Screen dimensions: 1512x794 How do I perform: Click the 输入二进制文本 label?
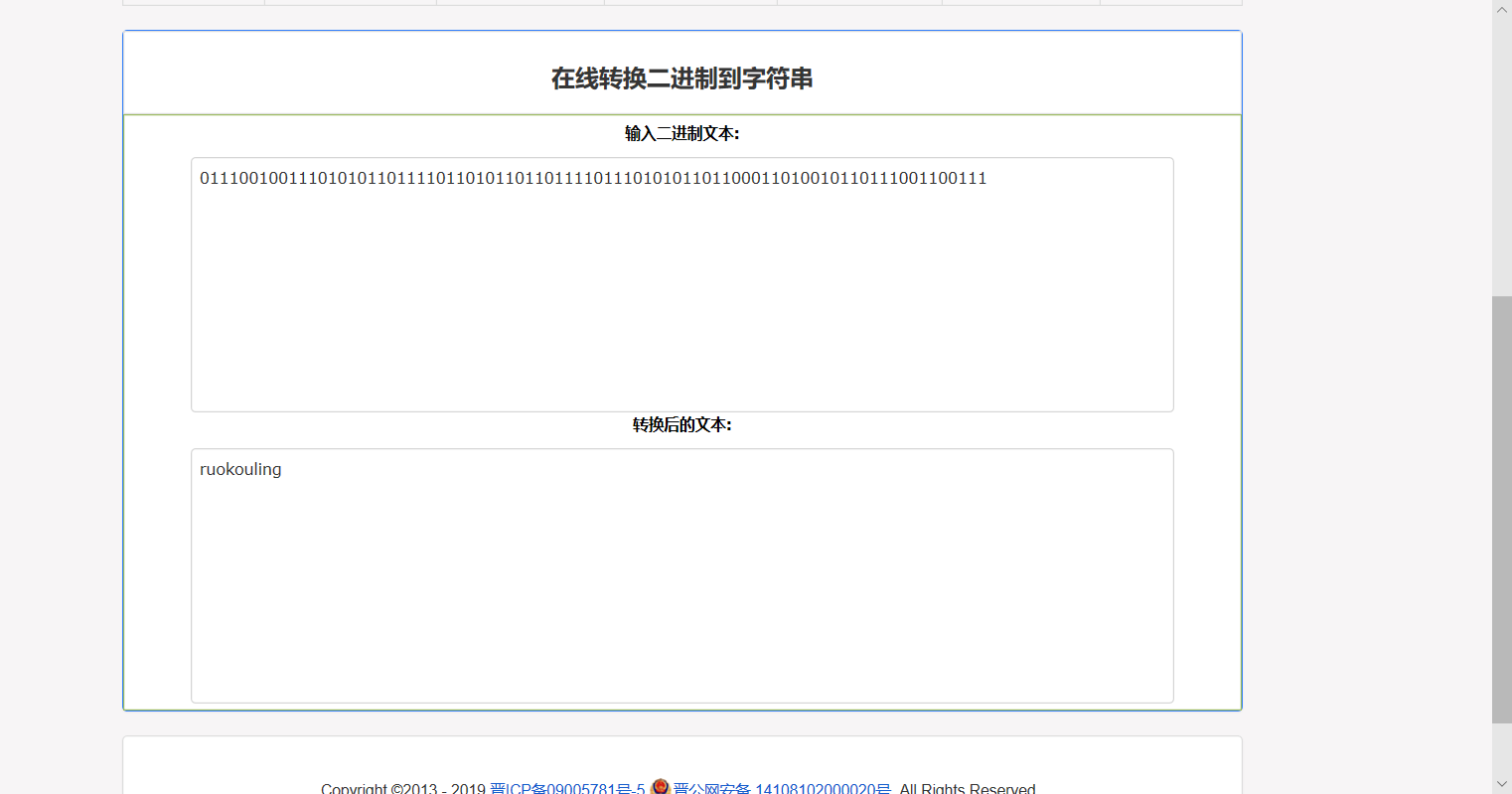pos(681,132)
